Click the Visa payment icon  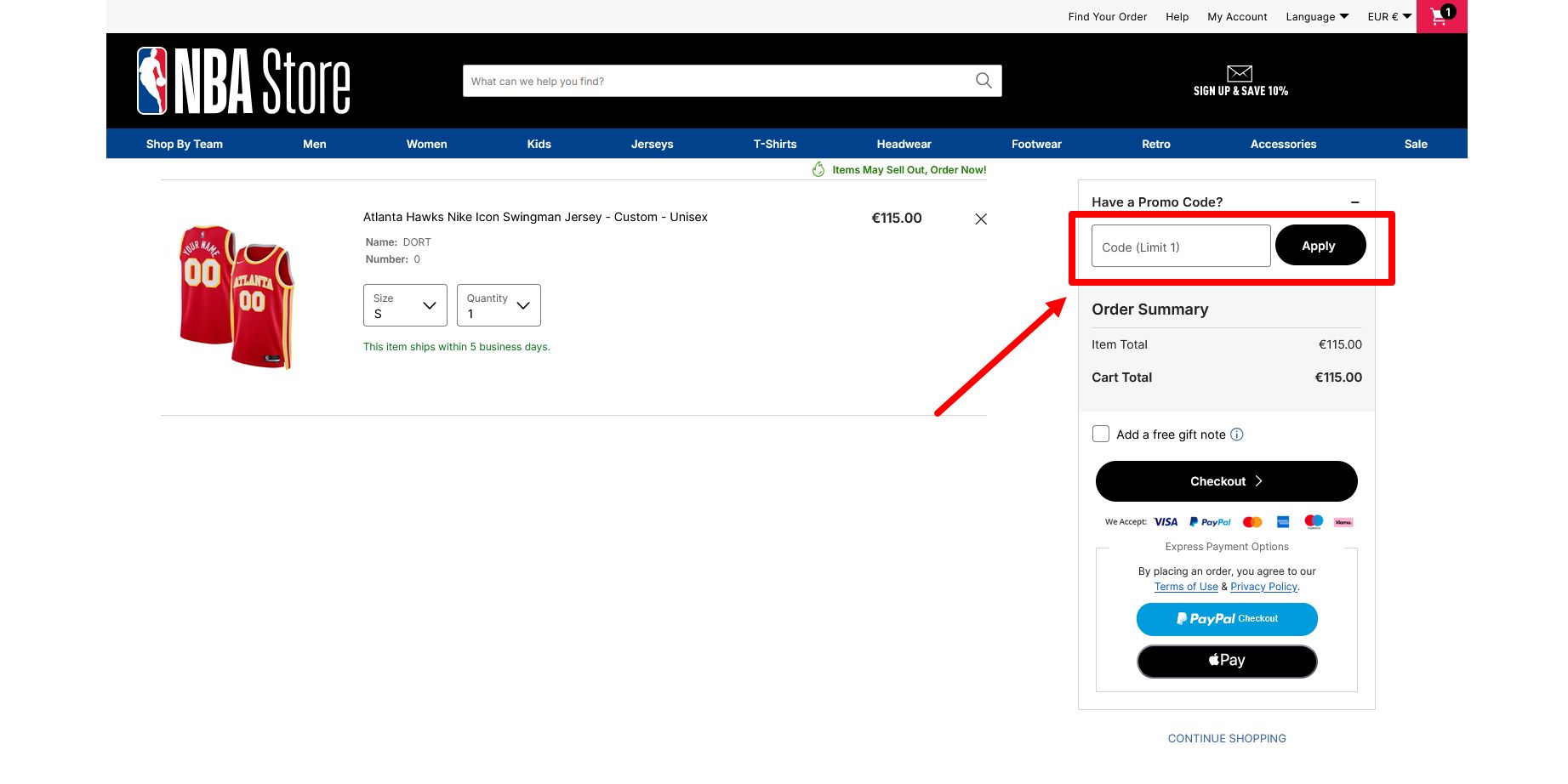tap(1166, 522)
